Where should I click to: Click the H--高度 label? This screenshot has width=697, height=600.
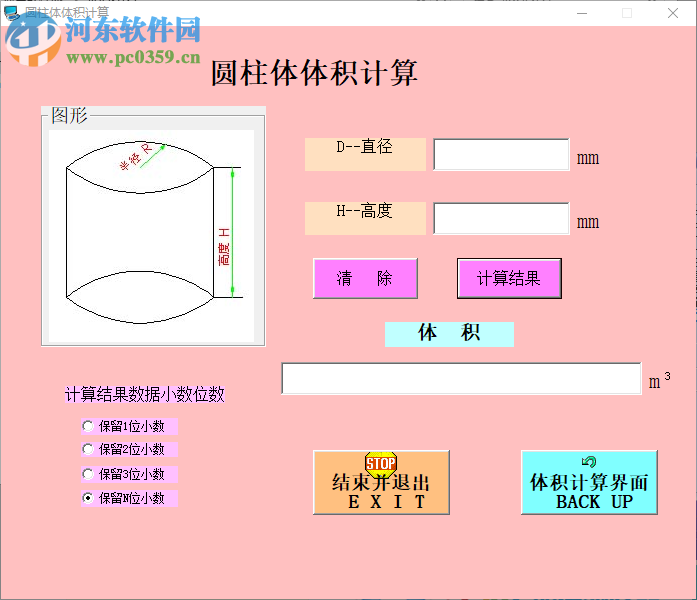365,218
